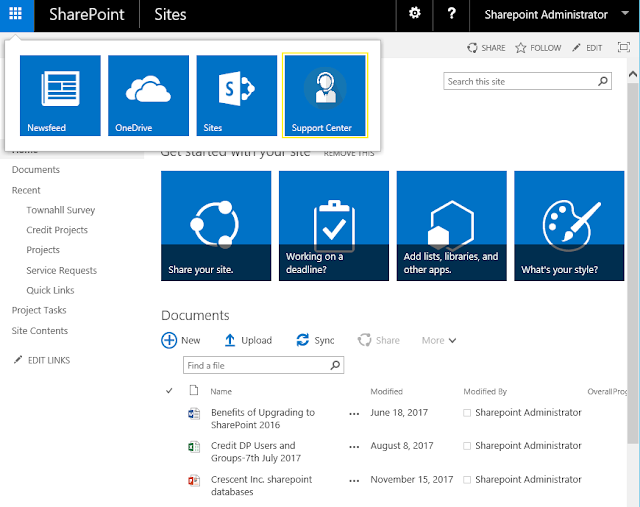This screenshot has height=507, width=640.
Task: Open the app launcher grid icon
Action: (x=16, y=14)
